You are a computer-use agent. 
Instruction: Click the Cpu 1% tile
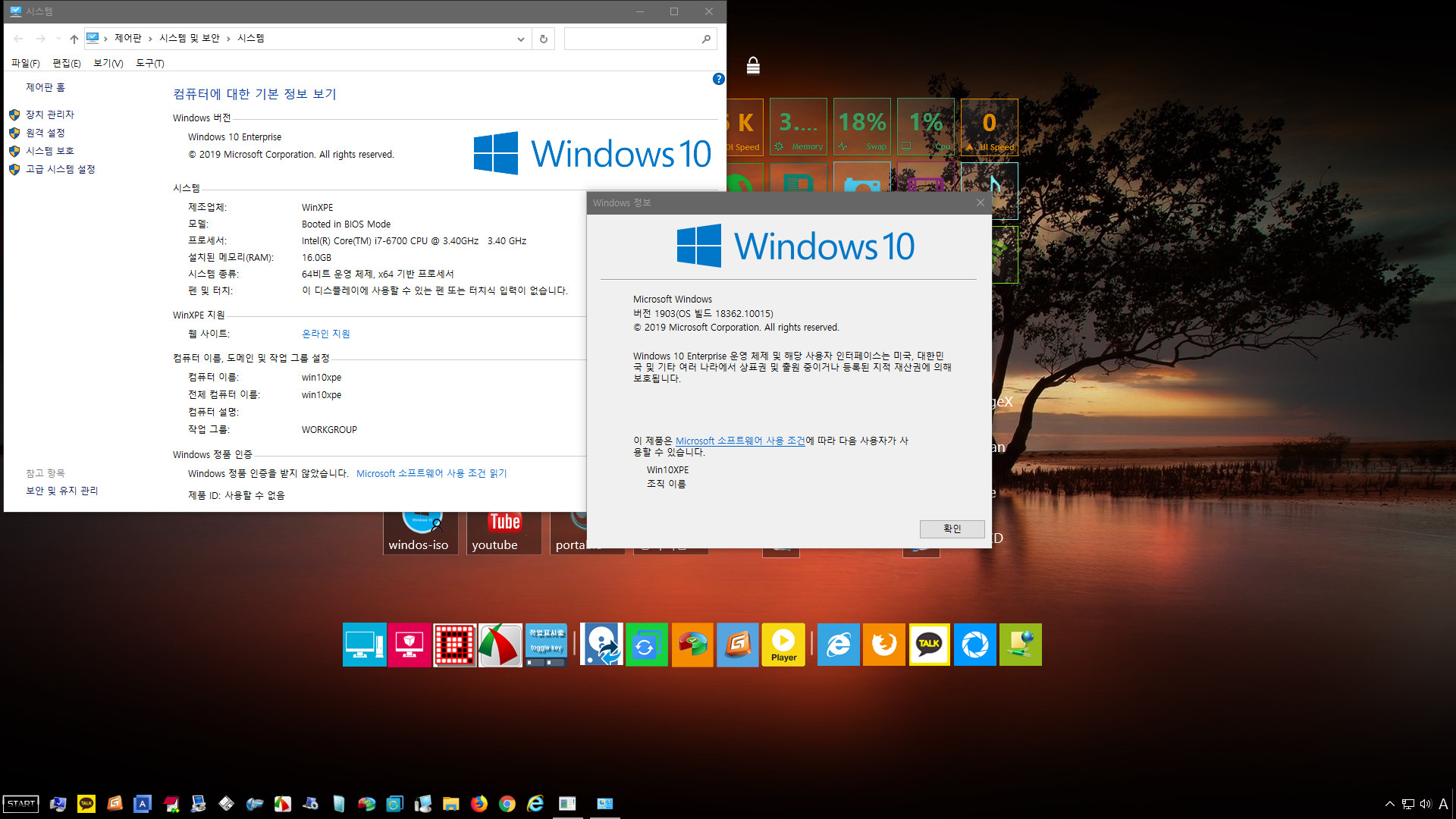(926, 127)
